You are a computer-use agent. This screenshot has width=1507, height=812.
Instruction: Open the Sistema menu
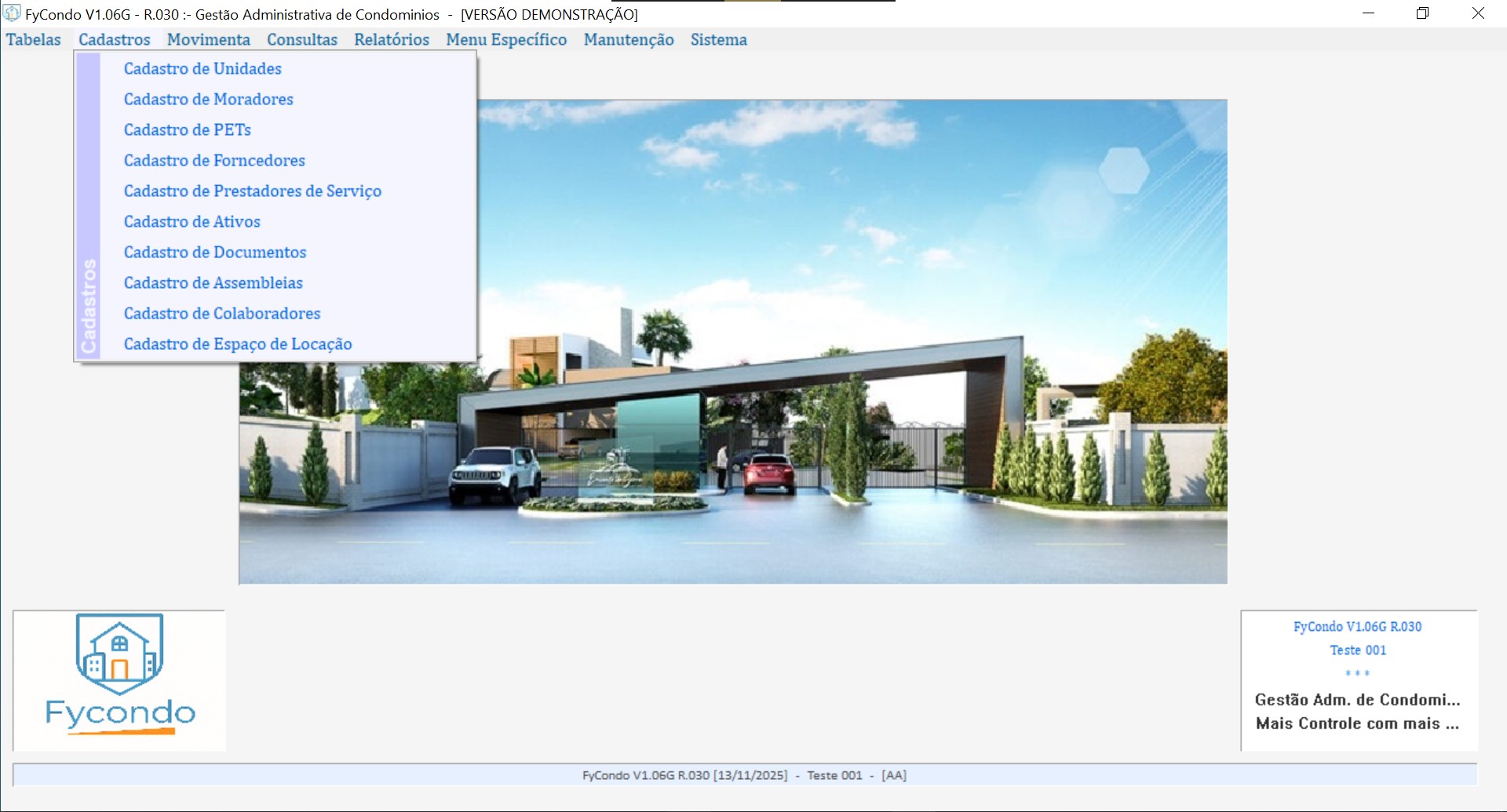tap(718, 40)
